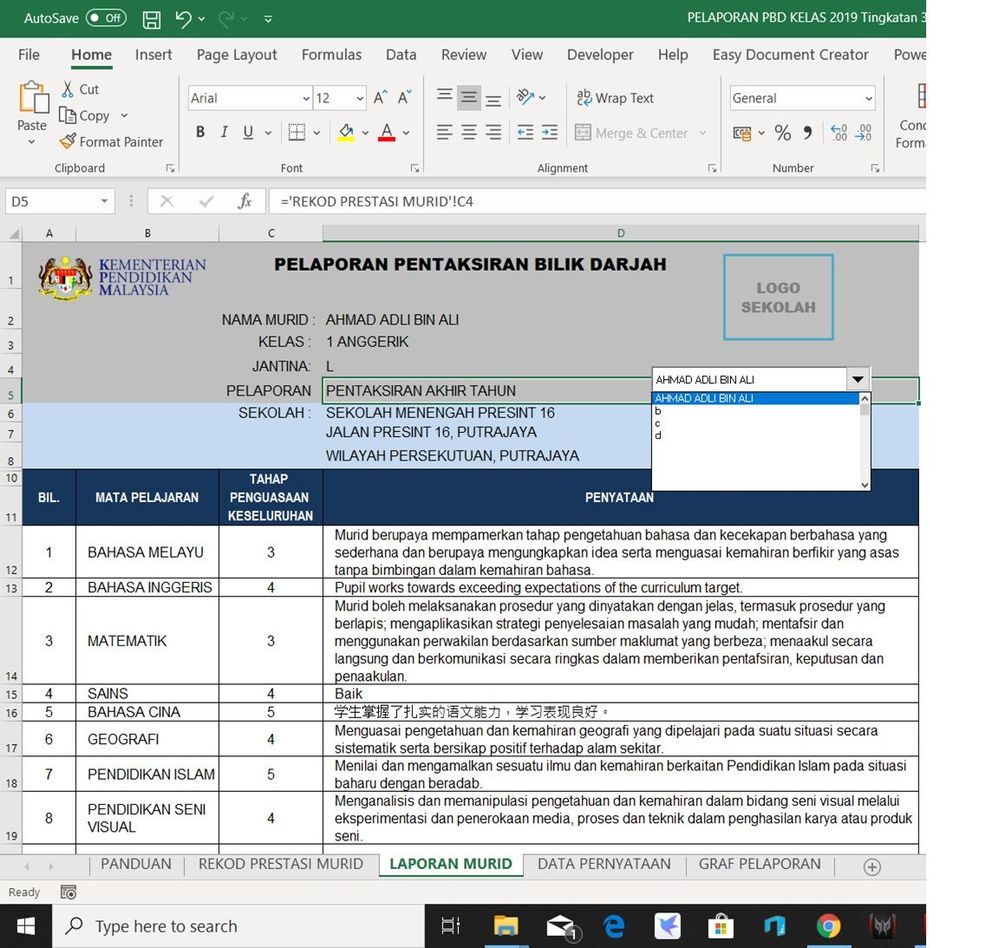Image resolution: width=999 pixels, height=948 pixels.
Task: Open Font Color red swatch
Action: point(386,133)
